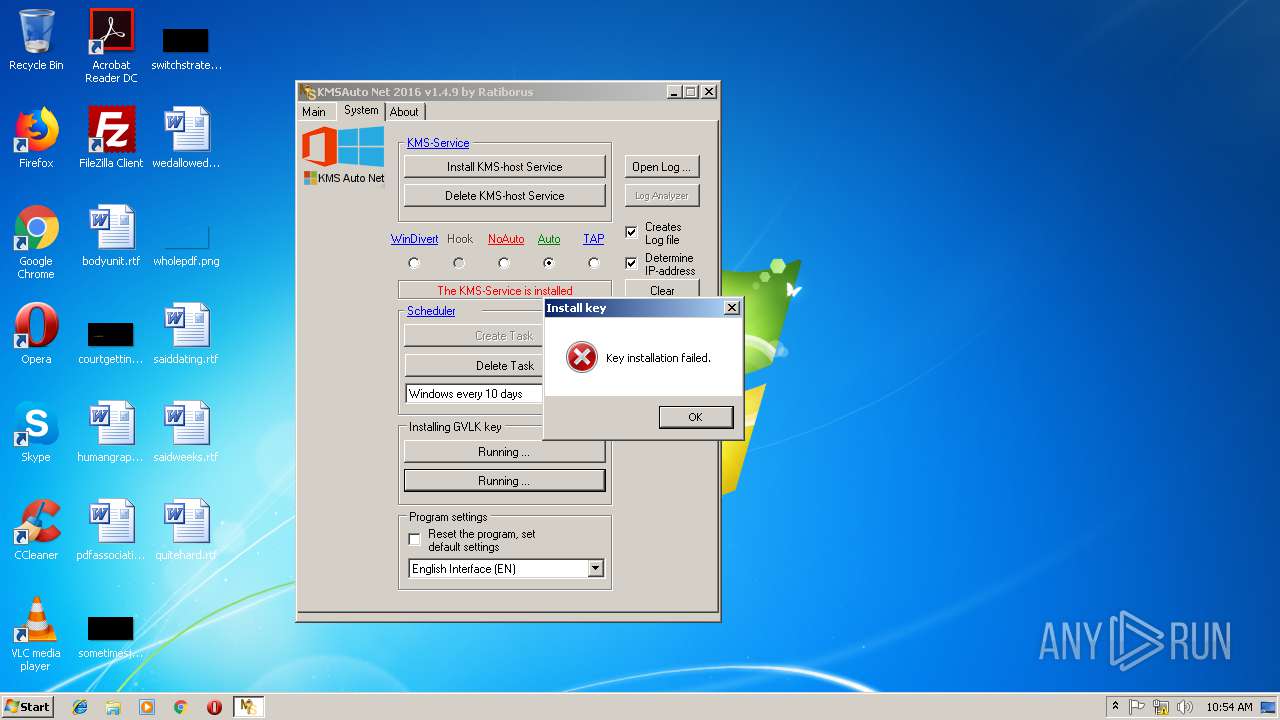Check Reset the program default settings
This screenshot has width=1280, height=720.
pyautogui.click(x=414, y=539)
